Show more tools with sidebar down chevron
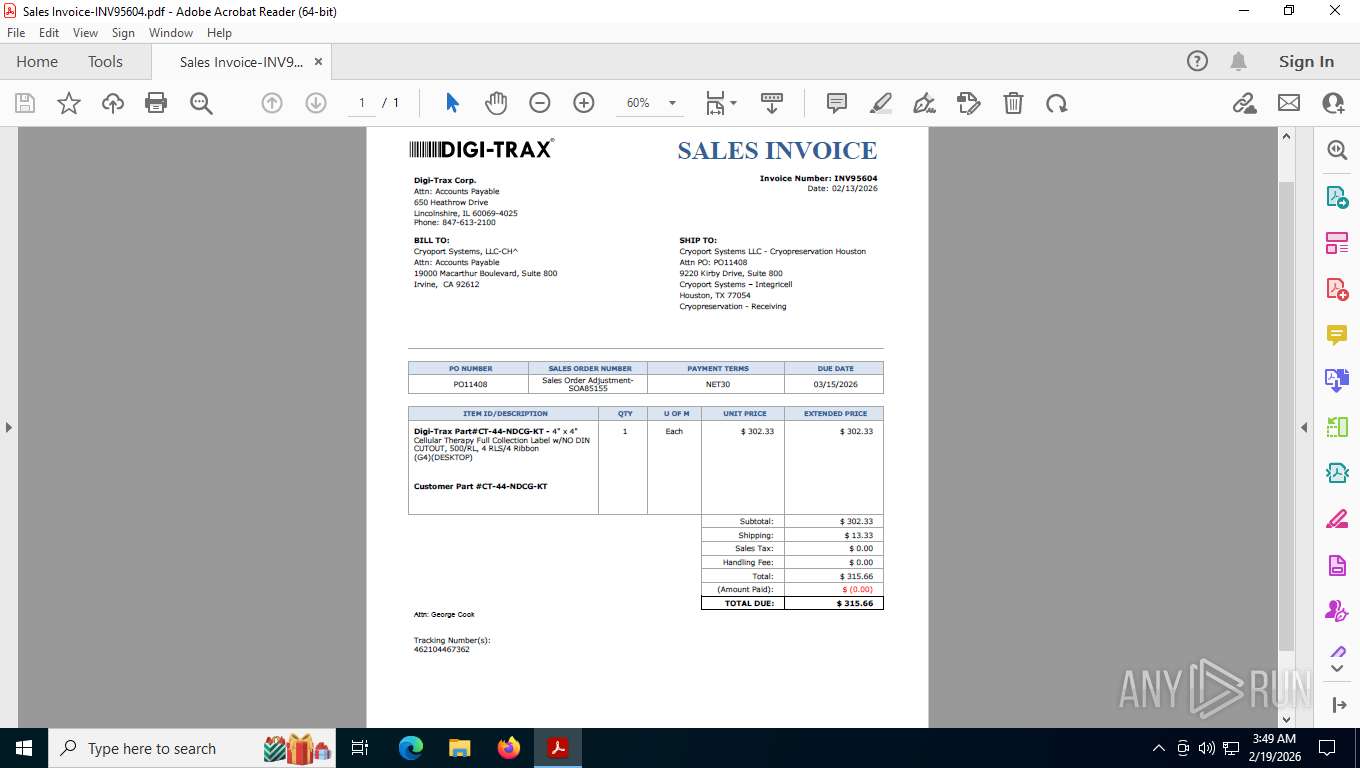The width and height of the screenshot is (1360, 768). (1337, 668)
